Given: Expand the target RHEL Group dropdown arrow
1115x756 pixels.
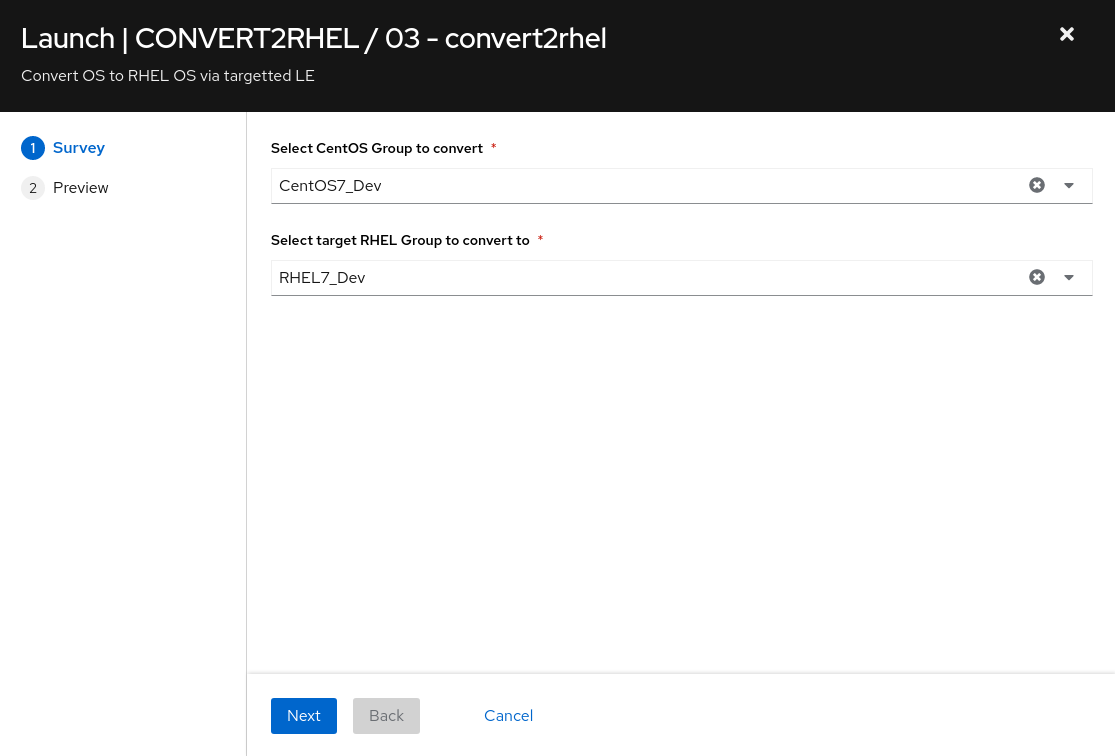Looking at the screenshot, I should (x=1069, y=277).
